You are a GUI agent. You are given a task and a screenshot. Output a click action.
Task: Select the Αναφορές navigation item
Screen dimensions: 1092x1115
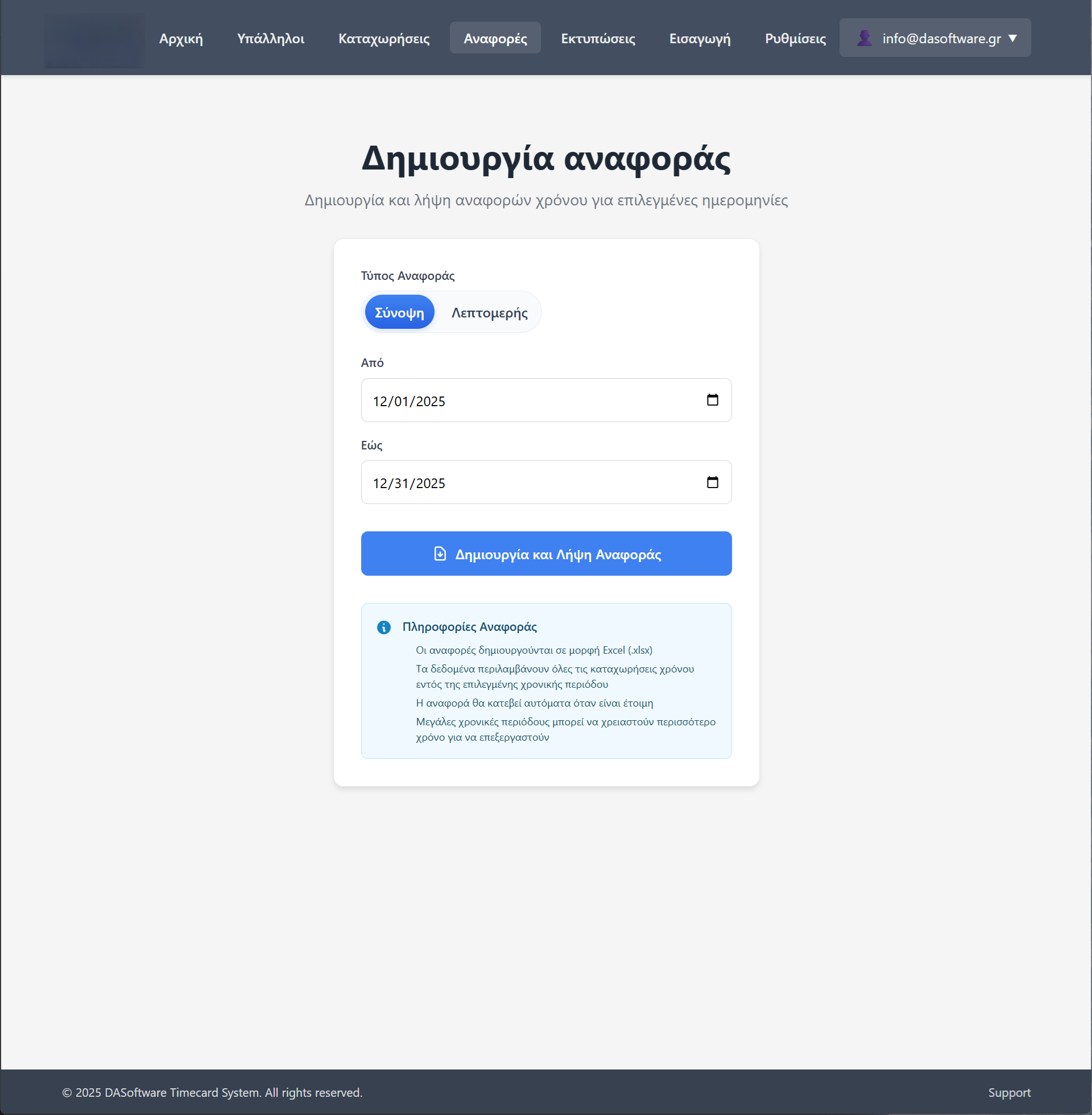494,38
